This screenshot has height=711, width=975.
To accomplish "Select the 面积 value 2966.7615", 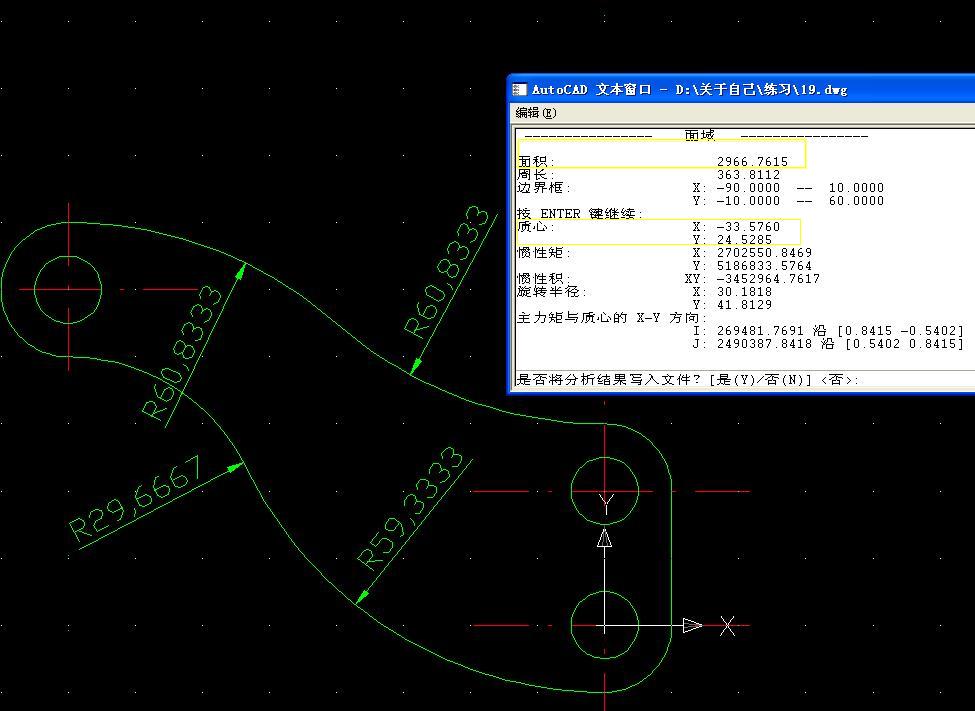I will (x=752, y=161).
